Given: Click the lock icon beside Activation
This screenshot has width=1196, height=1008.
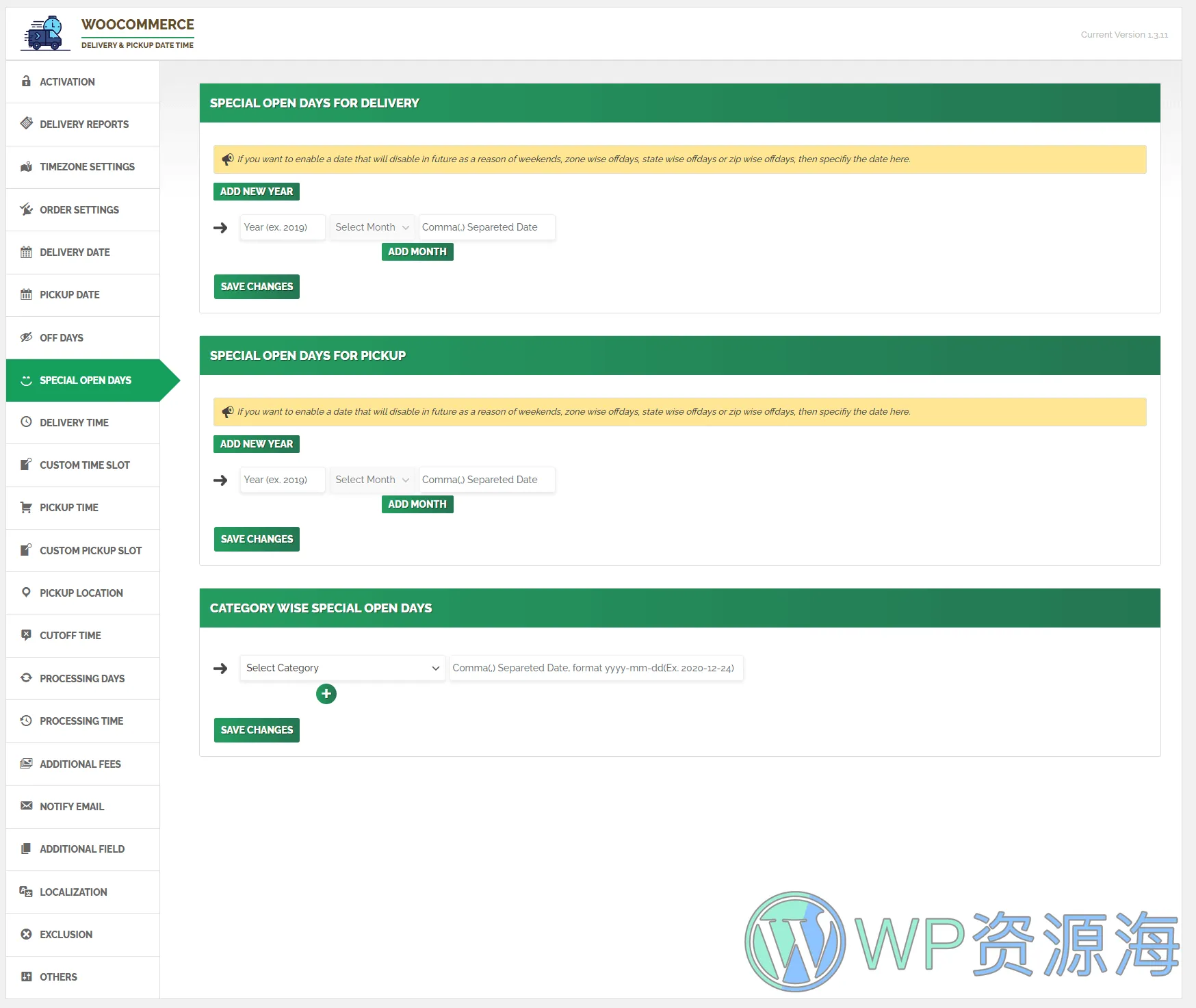Looking at the screenshot, I should coord(26,81).
